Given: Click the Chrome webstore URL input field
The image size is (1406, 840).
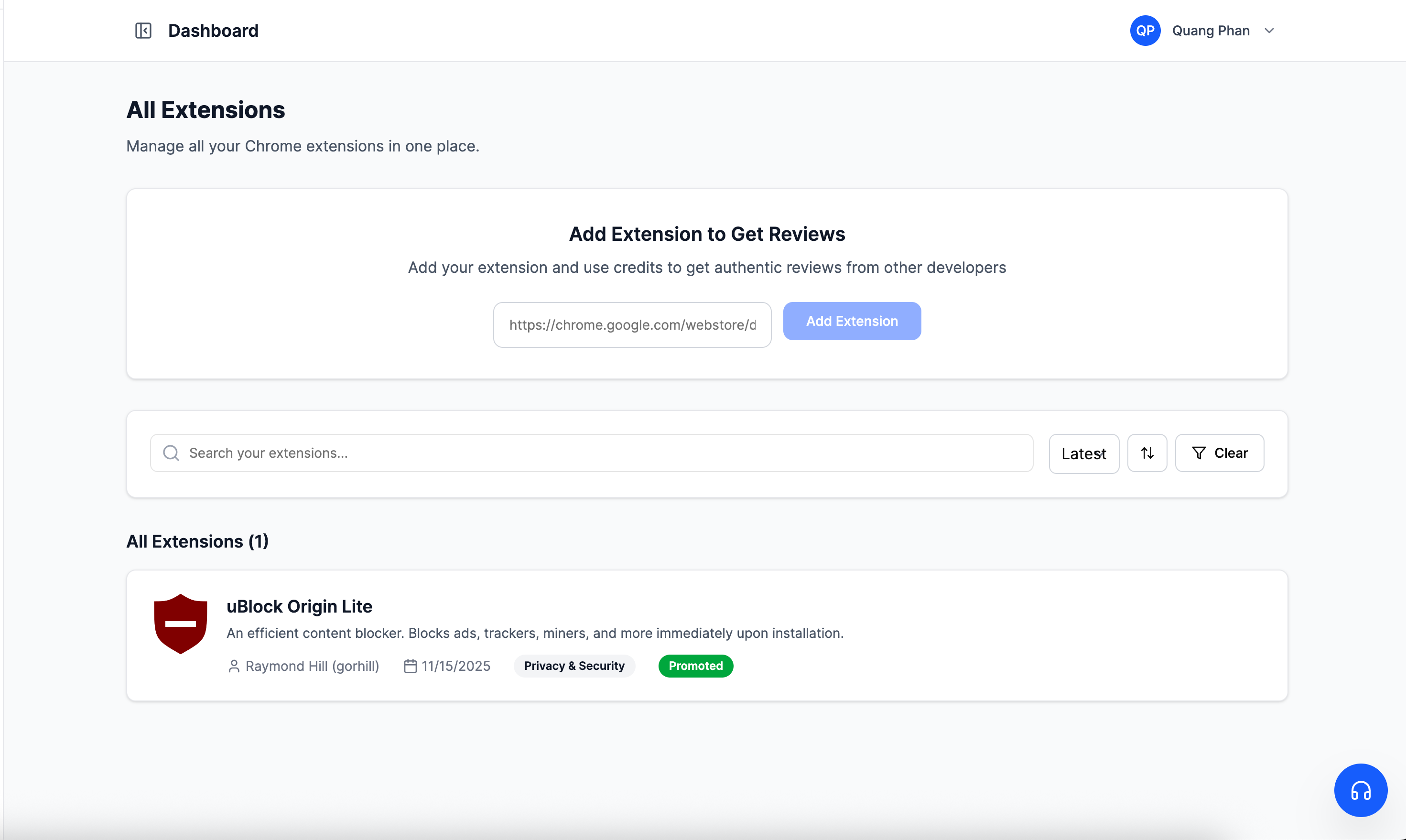Looking at the screenshot, I should coord(632,324).
